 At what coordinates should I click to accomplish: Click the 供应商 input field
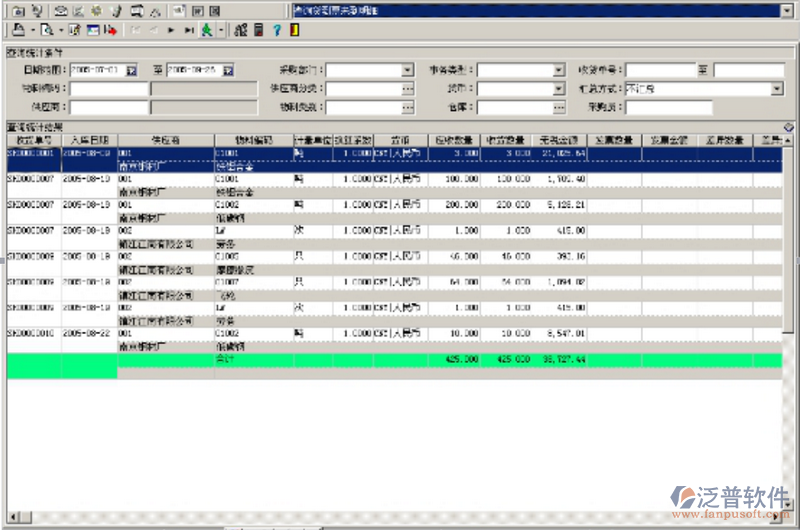click(x=108, y=107)
